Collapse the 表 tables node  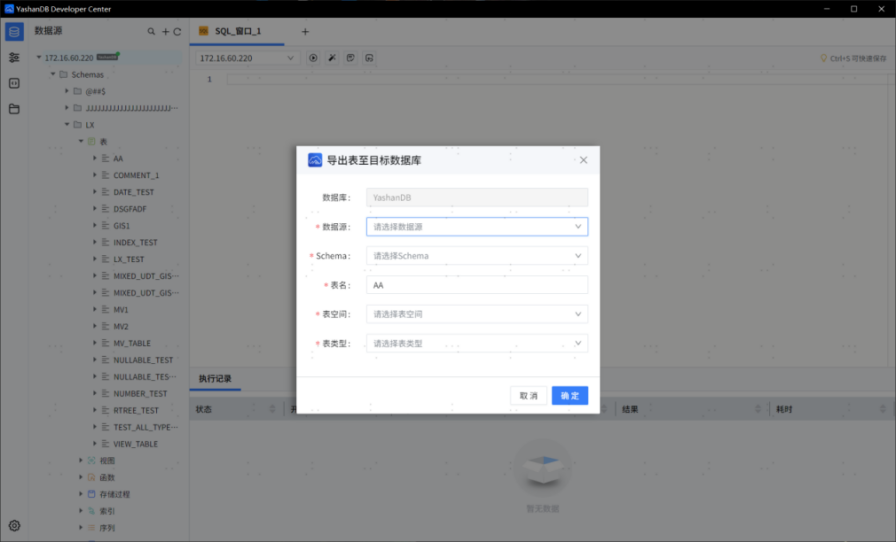[x=81, y=141]
